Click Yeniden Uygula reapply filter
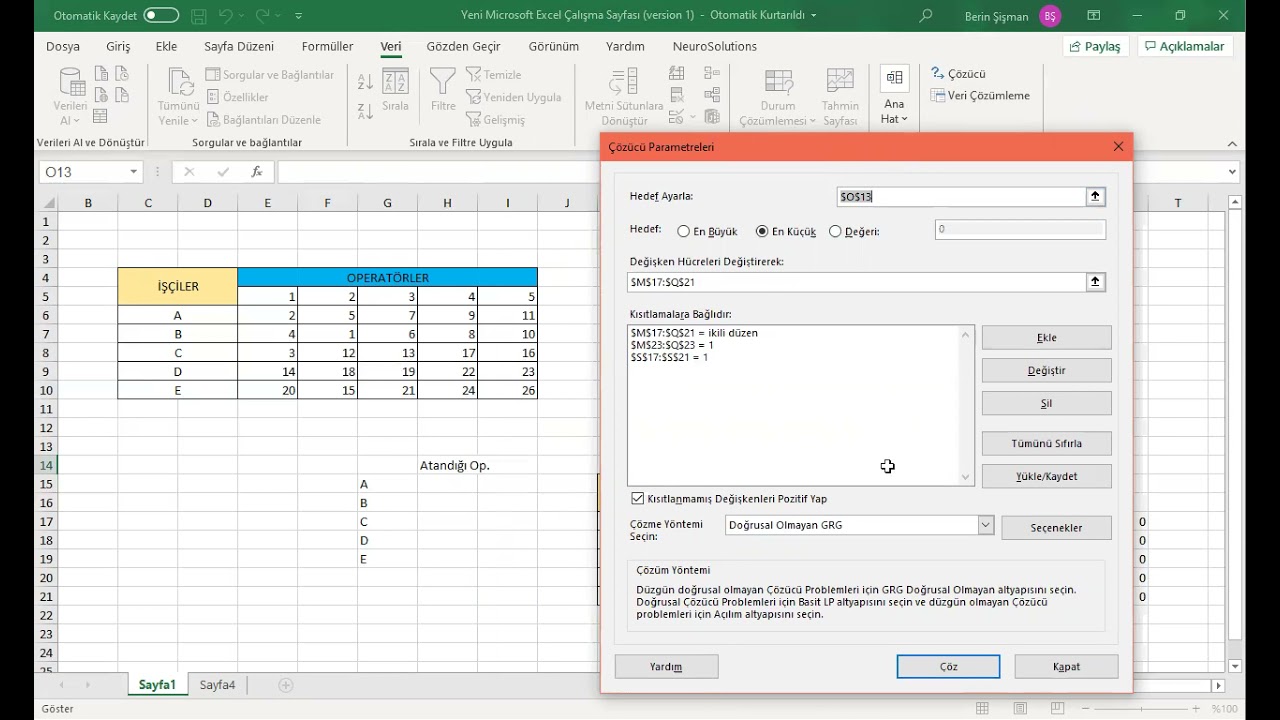 pyautogui.click(x=513, y=97)
